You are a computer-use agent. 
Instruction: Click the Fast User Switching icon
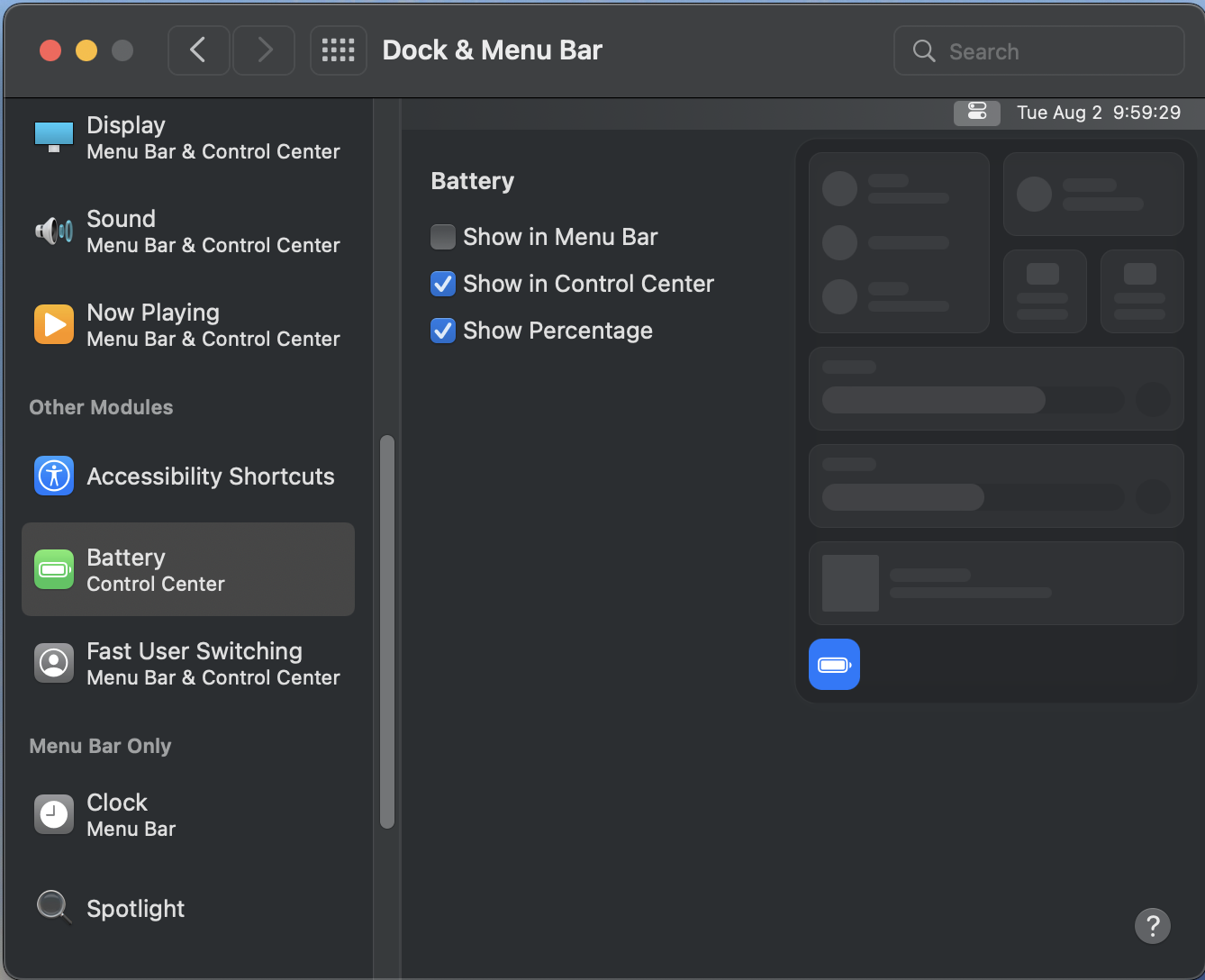click(x=54, y=663)
